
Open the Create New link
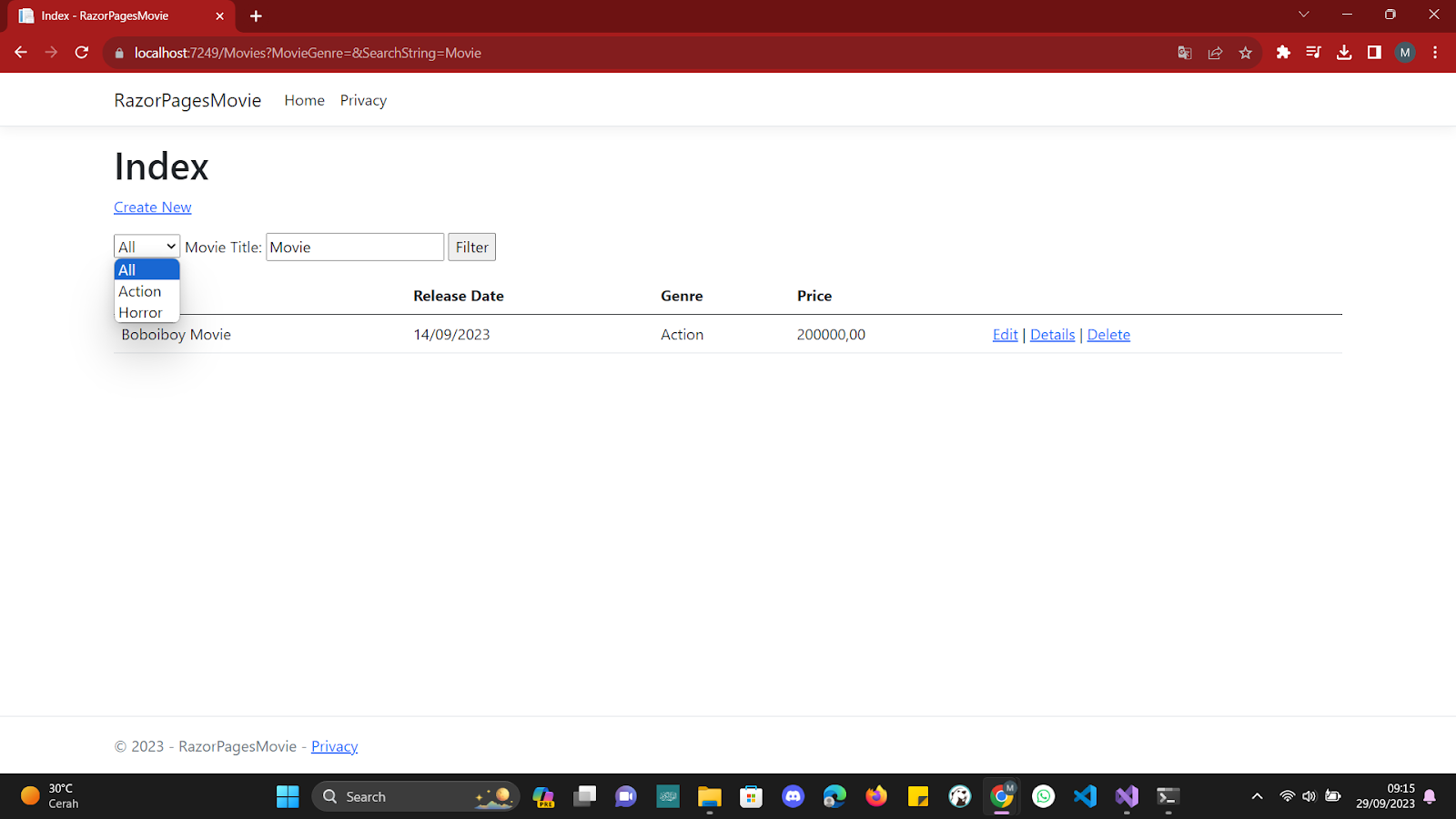click(x=152, y=207)
